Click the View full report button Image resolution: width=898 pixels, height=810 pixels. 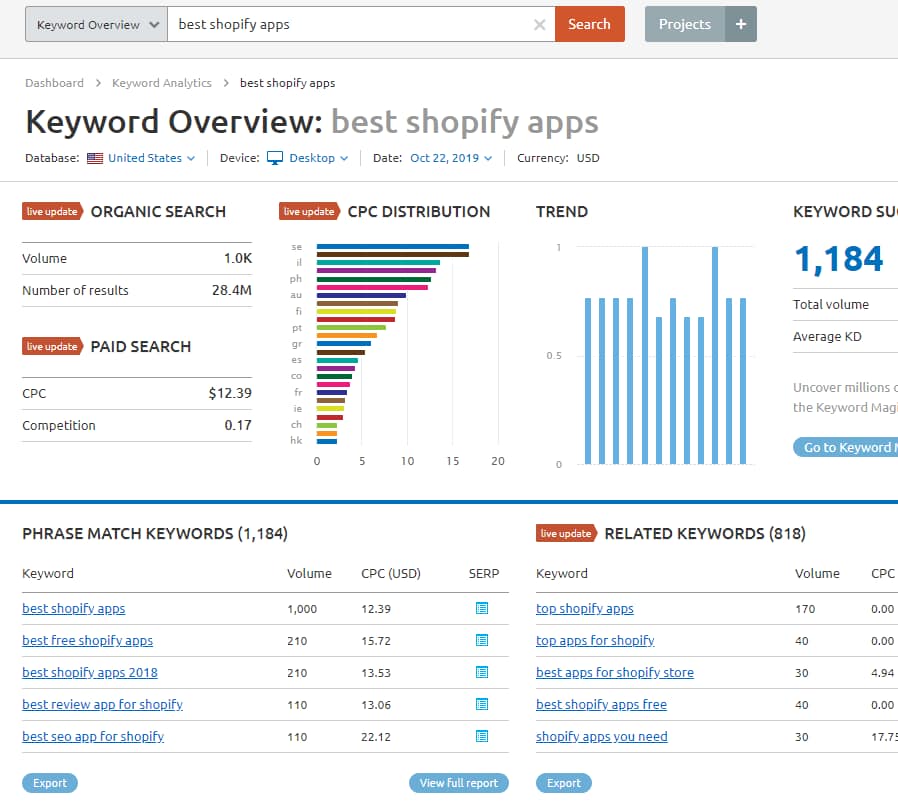point(459,783)
